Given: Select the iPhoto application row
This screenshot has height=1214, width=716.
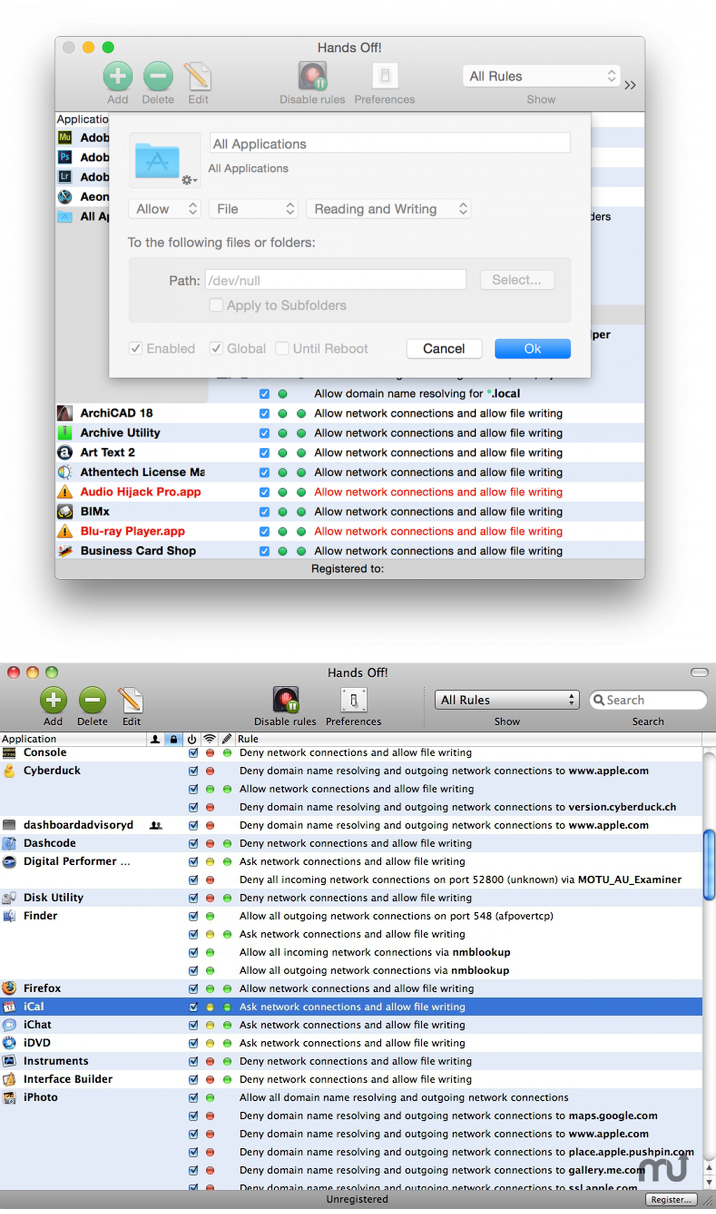Looking at the screenshot, I should pyautogui.click(x=351, y=1098).
